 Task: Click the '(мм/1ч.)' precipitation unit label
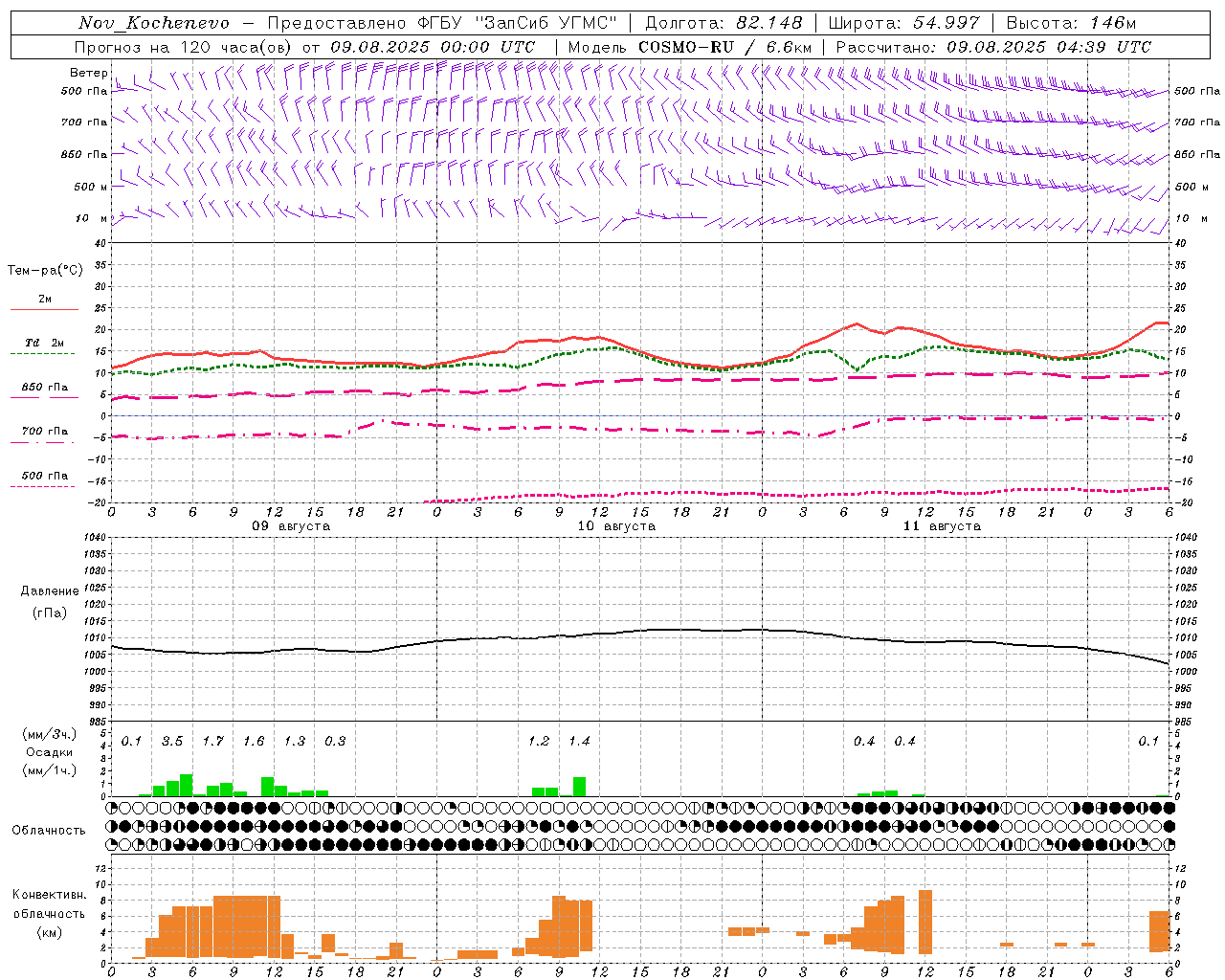click(x=50, y=770)
